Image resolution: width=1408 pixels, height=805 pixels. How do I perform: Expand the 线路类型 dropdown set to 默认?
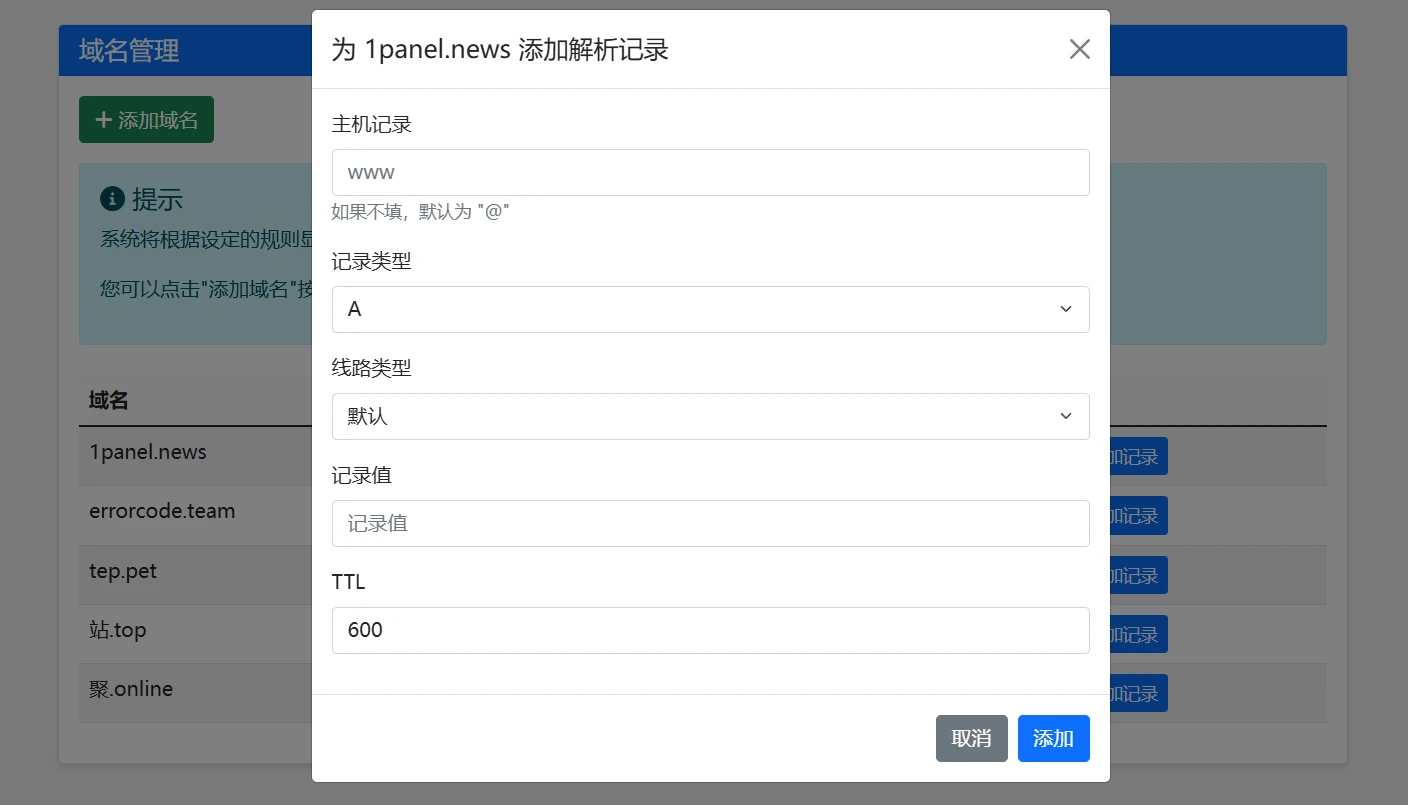(710, 416)
